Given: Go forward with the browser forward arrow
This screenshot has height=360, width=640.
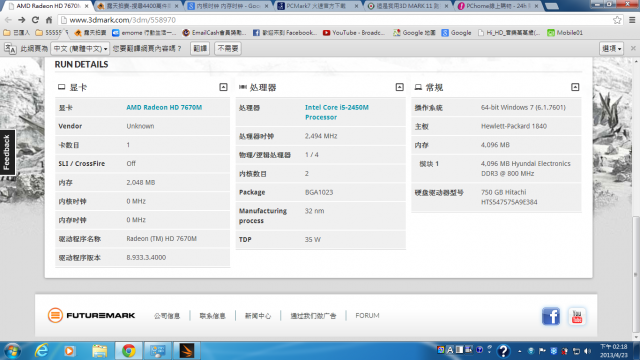Looking at the screenshot, I should coord(22,20).
